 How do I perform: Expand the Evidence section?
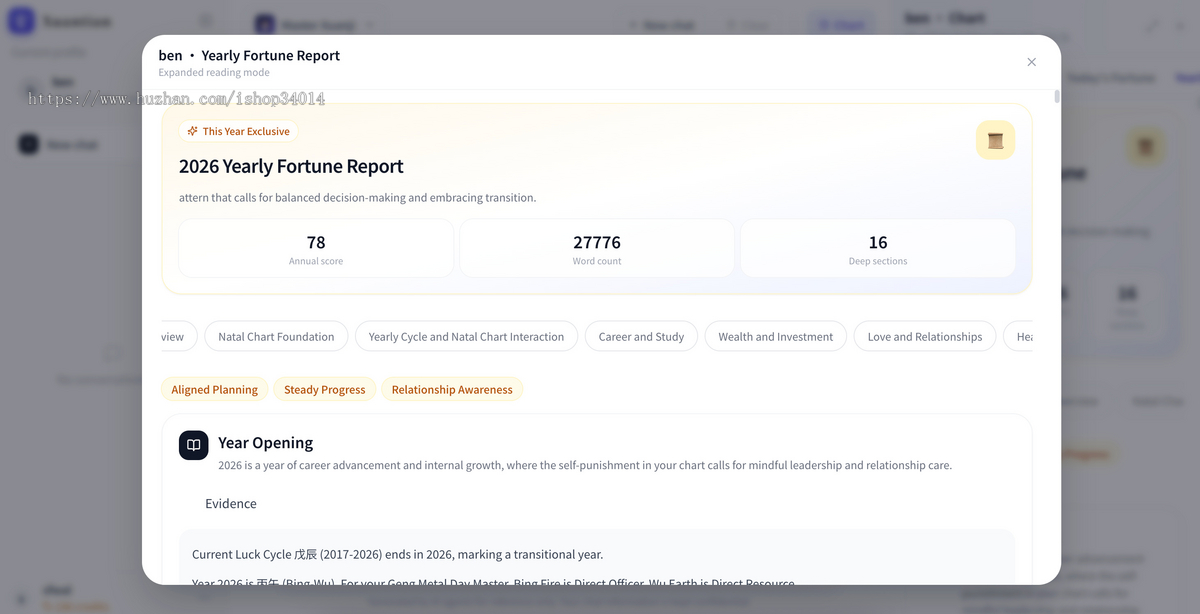pos(231,504)
